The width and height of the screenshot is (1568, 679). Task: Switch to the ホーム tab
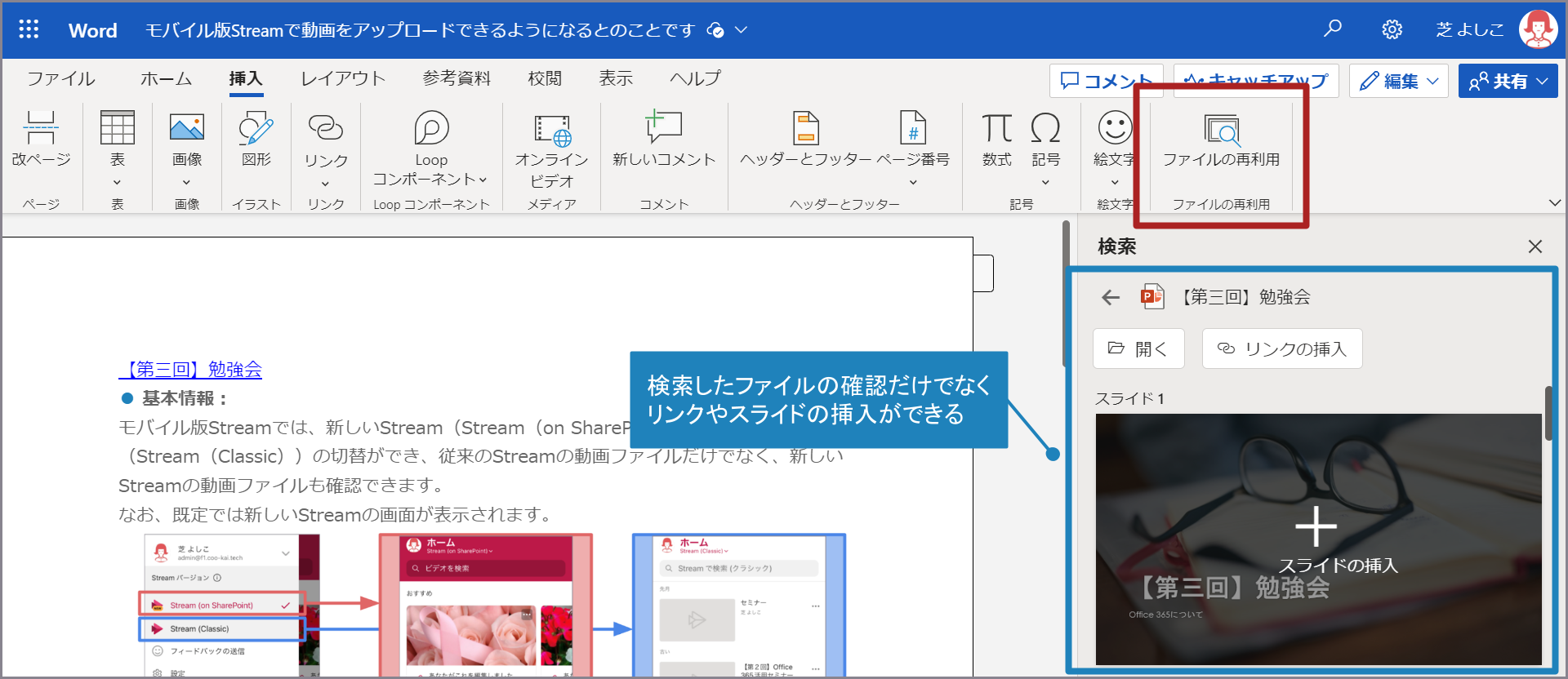[x=167, y=78]
